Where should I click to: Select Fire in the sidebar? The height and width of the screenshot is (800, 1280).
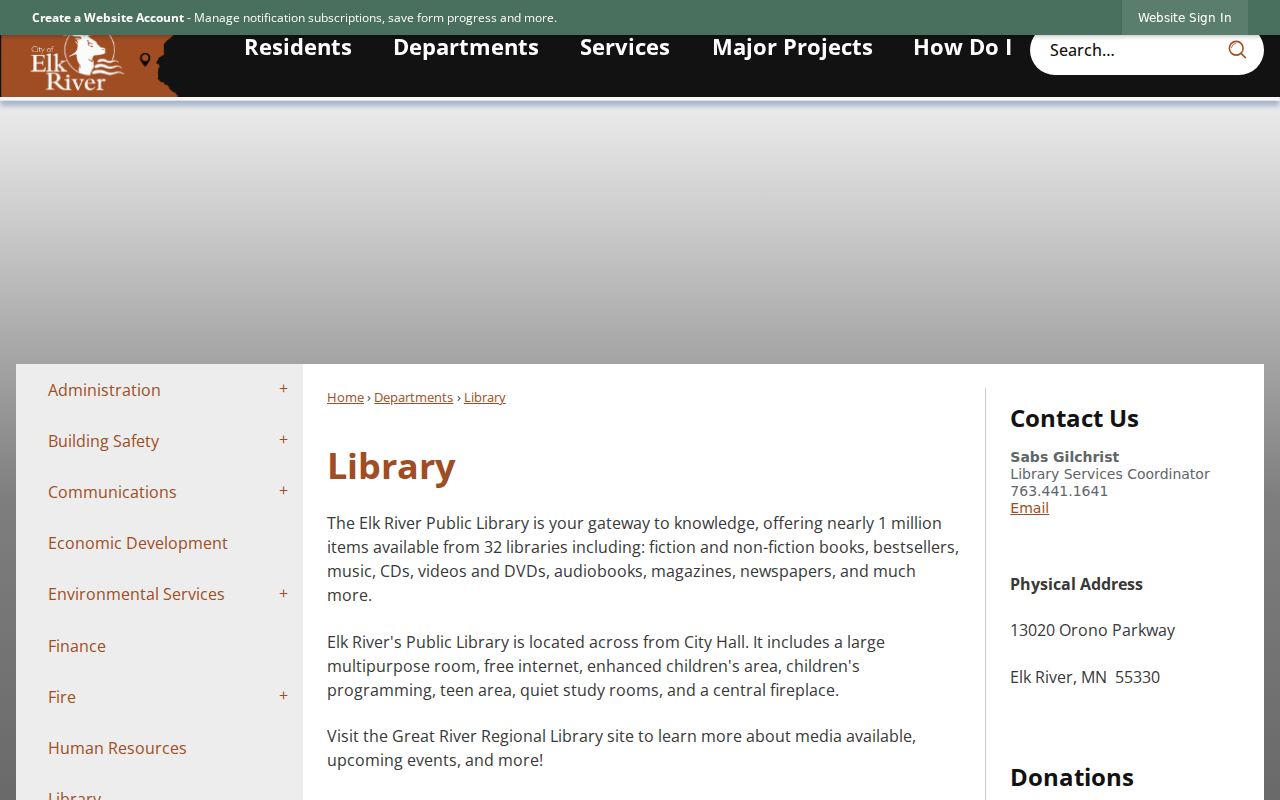click(x=62, y=697)
